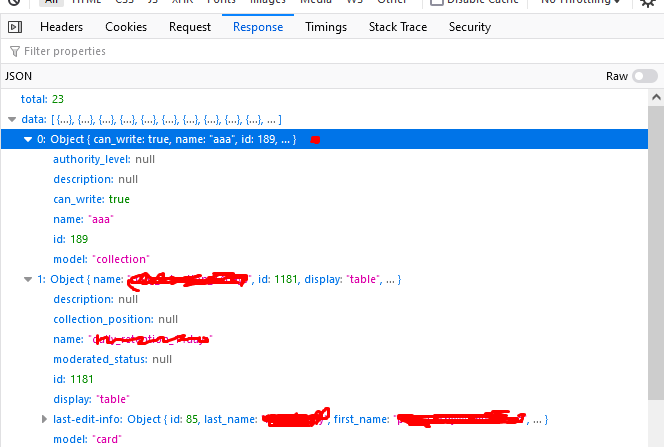The width and height of the screenshot is (664, 447).
Task: Expand the last-edit-info object
Action: [x=44, y=419]
